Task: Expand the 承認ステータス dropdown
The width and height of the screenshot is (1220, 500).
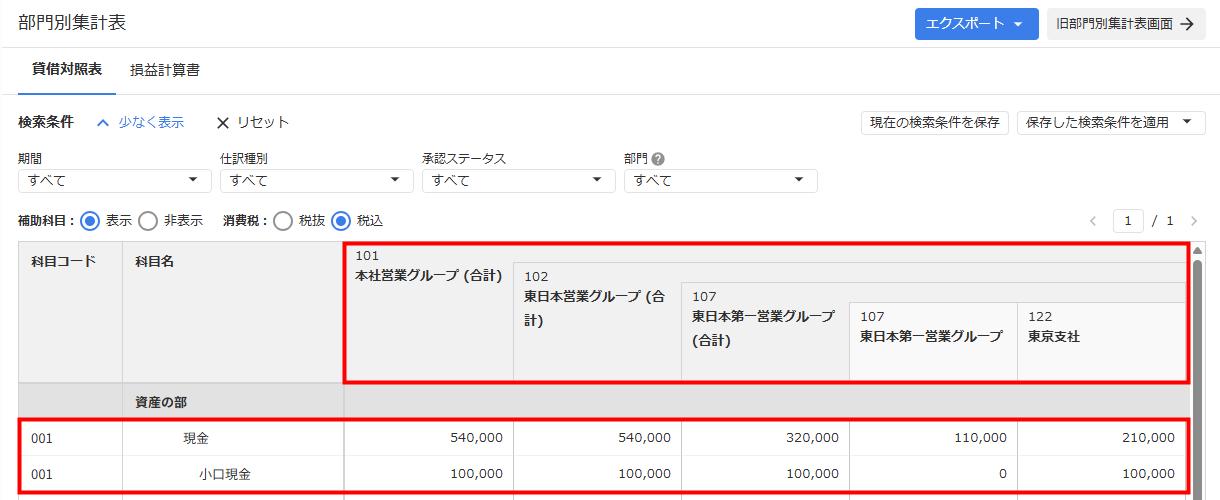Action: [519, 181]
